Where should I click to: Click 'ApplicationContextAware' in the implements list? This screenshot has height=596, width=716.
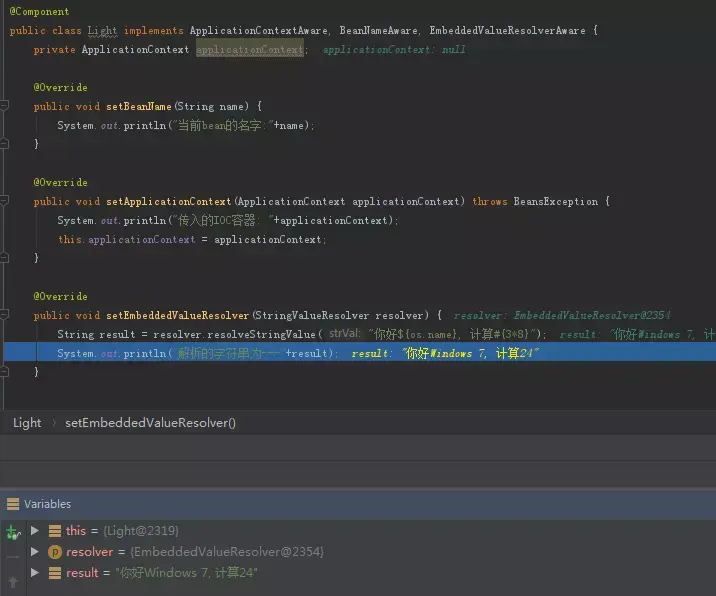pyautogui.click(x=258, y=31)
